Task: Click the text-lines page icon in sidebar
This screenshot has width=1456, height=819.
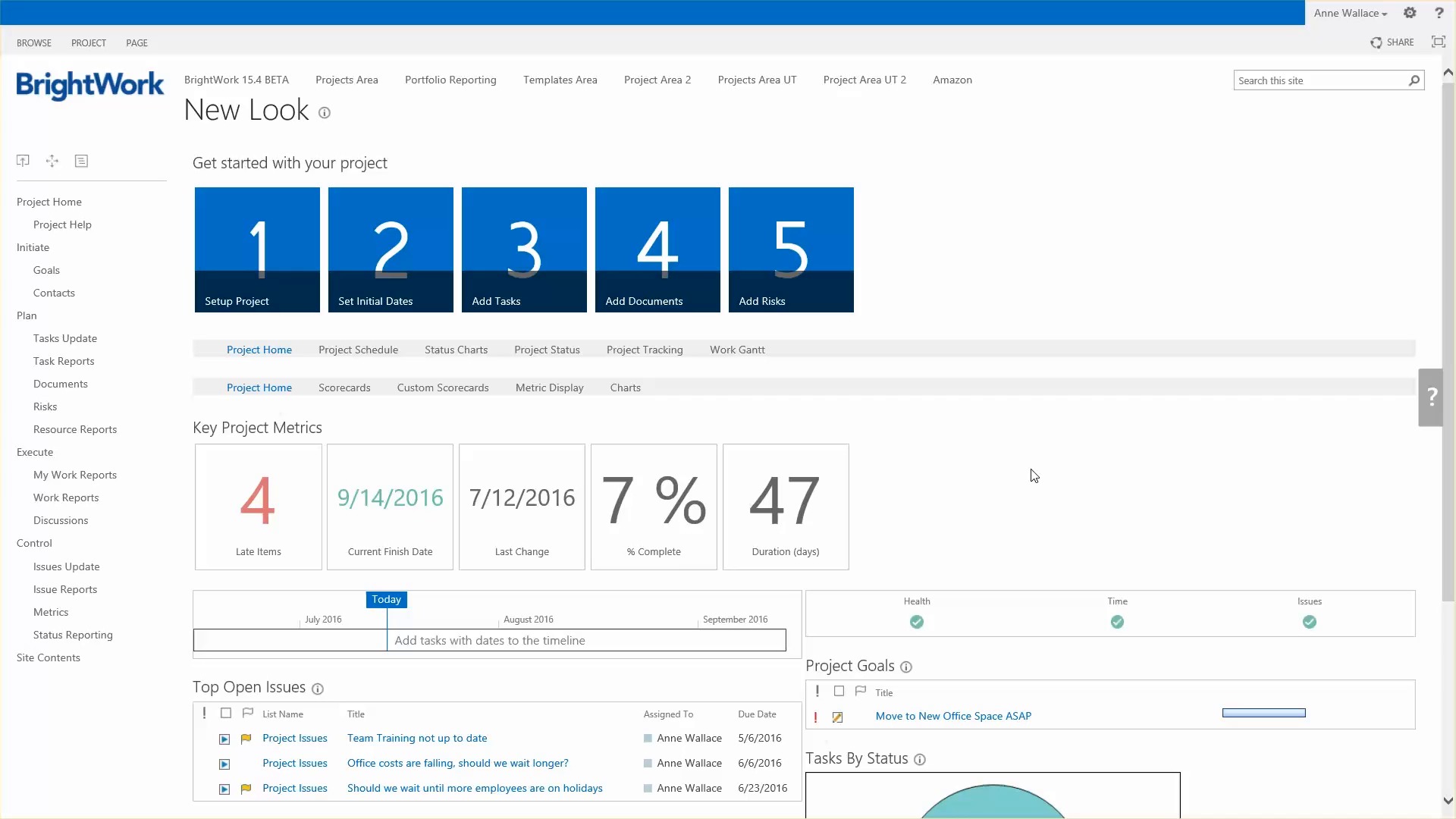Action: [x=81, y=161]
